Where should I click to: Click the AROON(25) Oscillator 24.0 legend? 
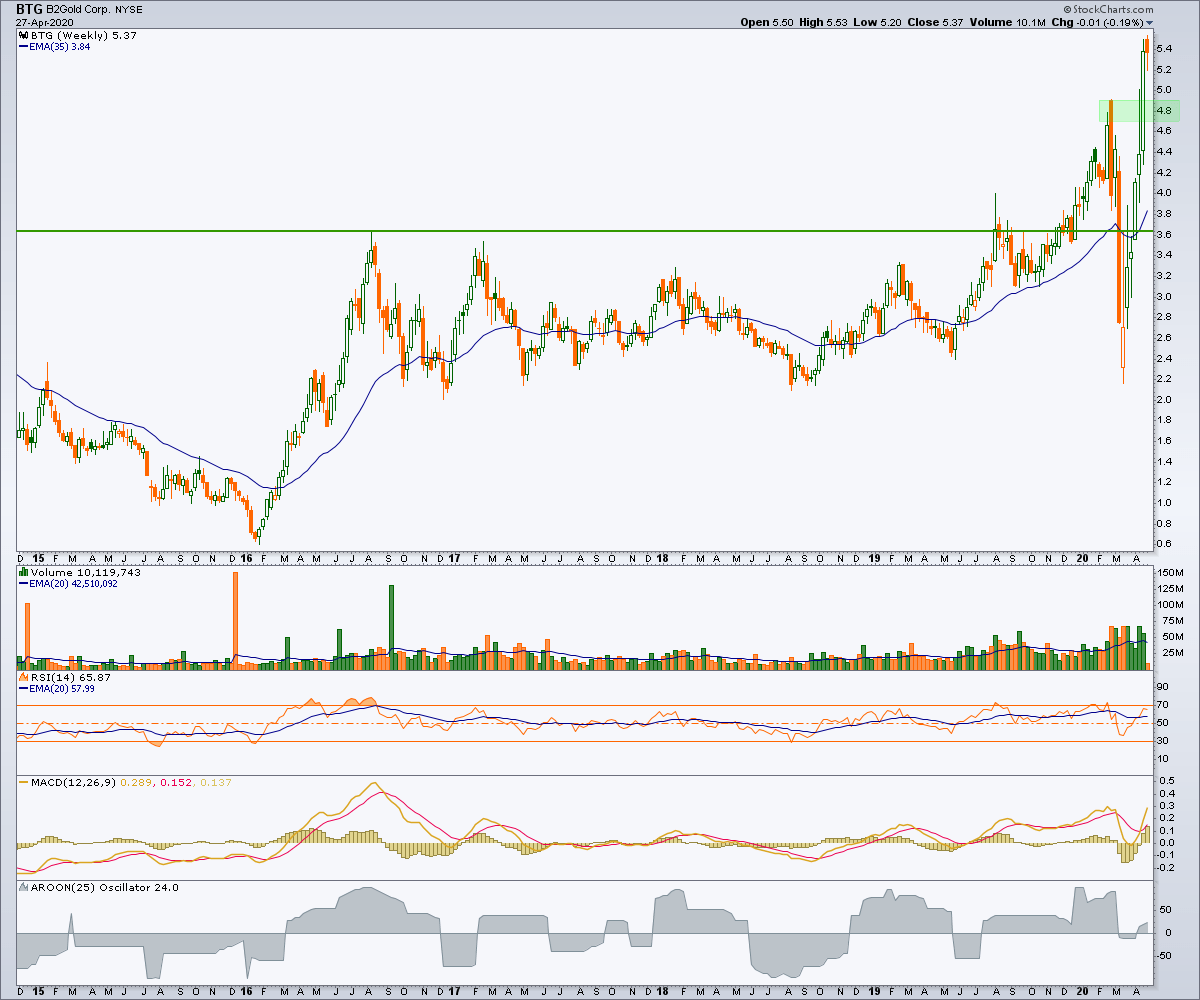point(99,887)
